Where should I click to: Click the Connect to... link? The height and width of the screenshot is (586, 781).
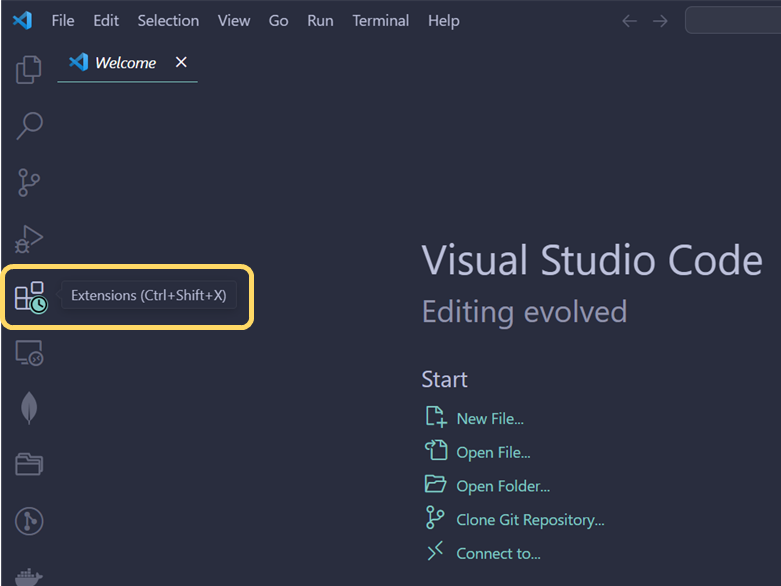499,554
